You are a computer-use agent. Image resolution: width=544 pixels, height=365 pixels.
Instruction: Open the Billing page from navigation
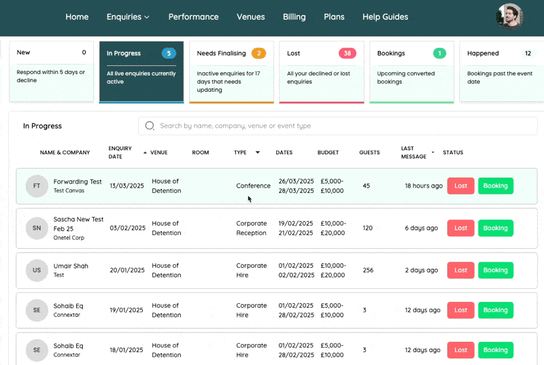click(x=294, y=17)
